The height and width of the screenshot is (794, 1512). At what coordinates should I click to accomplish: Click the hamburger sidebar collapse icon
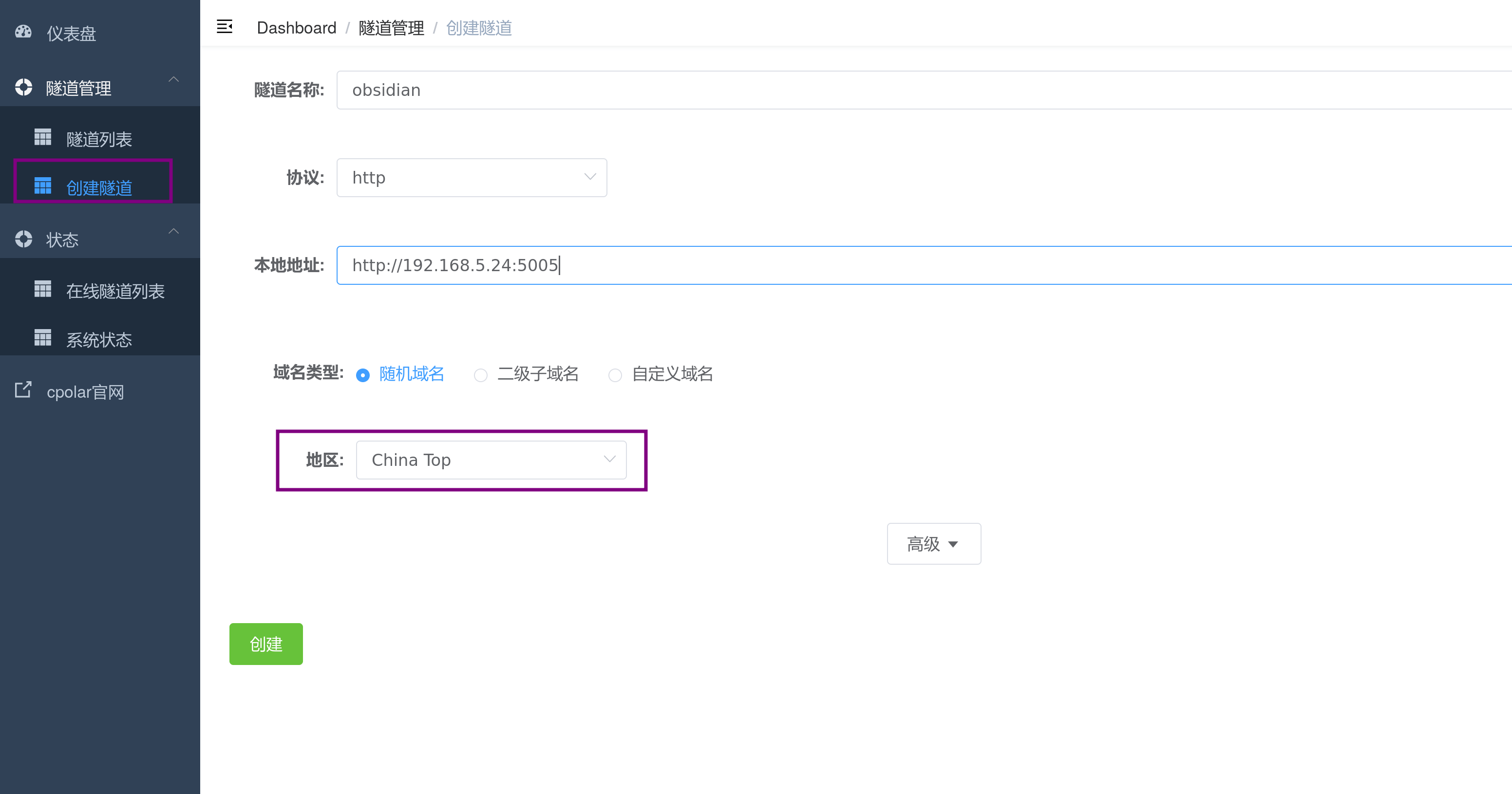224,27
